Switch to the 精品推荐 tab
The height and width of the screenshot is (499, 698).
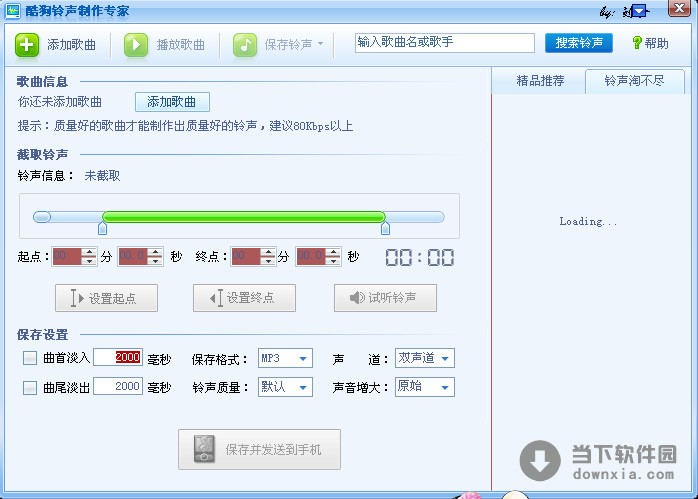coord(540,81)
